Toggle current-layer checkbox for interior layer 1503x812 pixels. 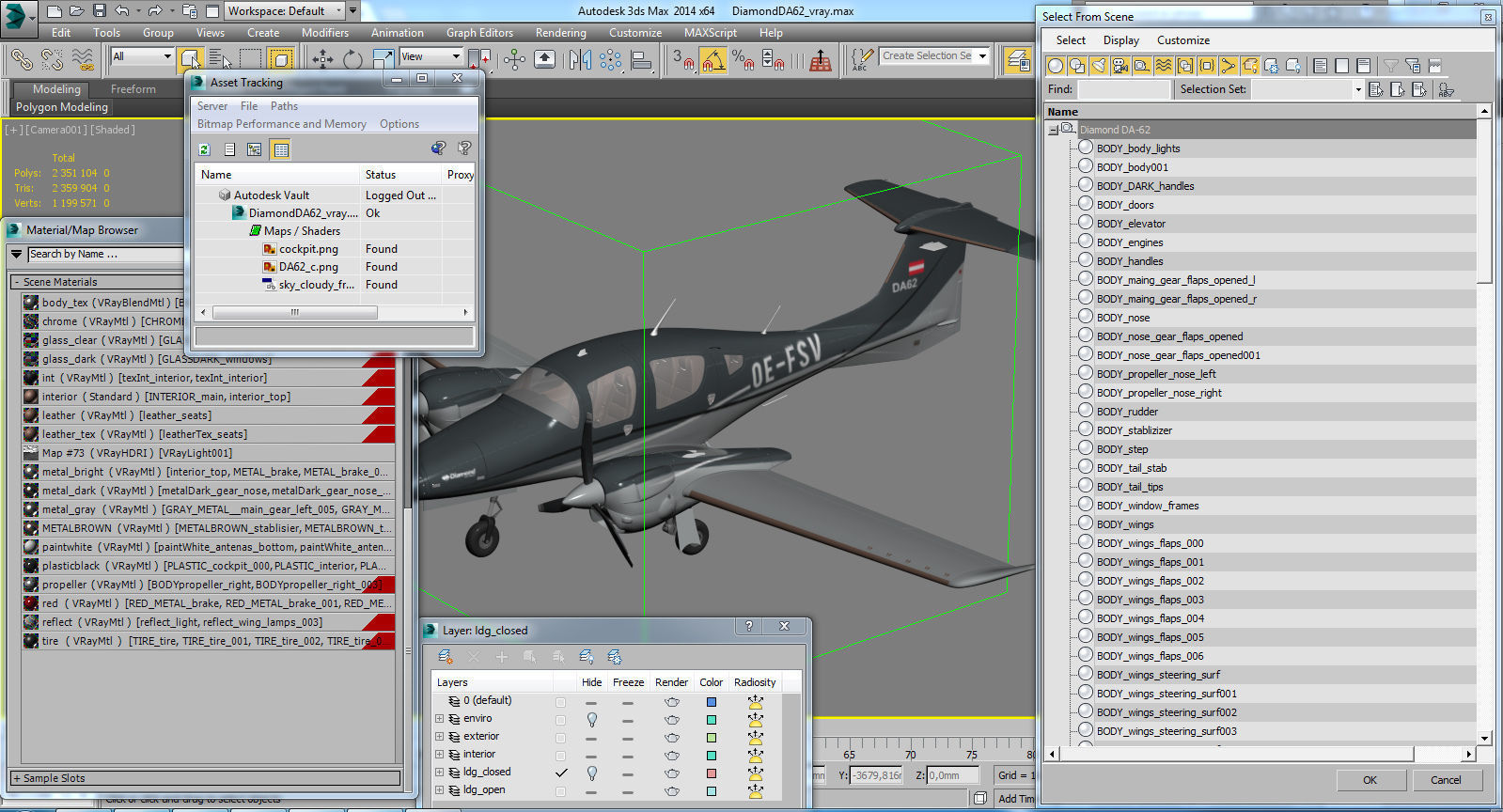pyautogui.click(x=561, y=756)
